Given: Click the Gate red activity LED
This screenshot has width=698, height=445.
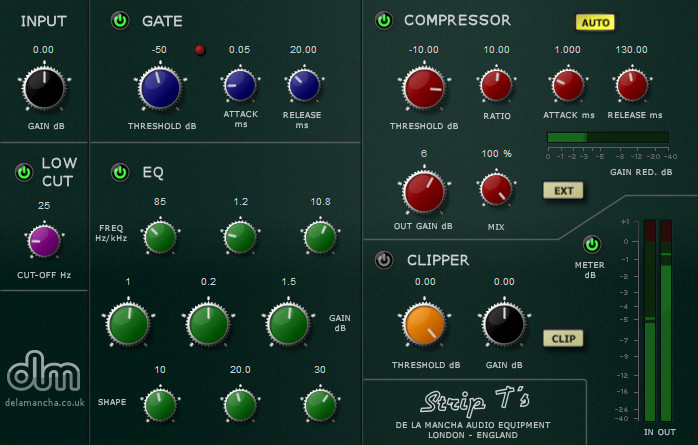Looking at the screenshot, I should 200,50.
